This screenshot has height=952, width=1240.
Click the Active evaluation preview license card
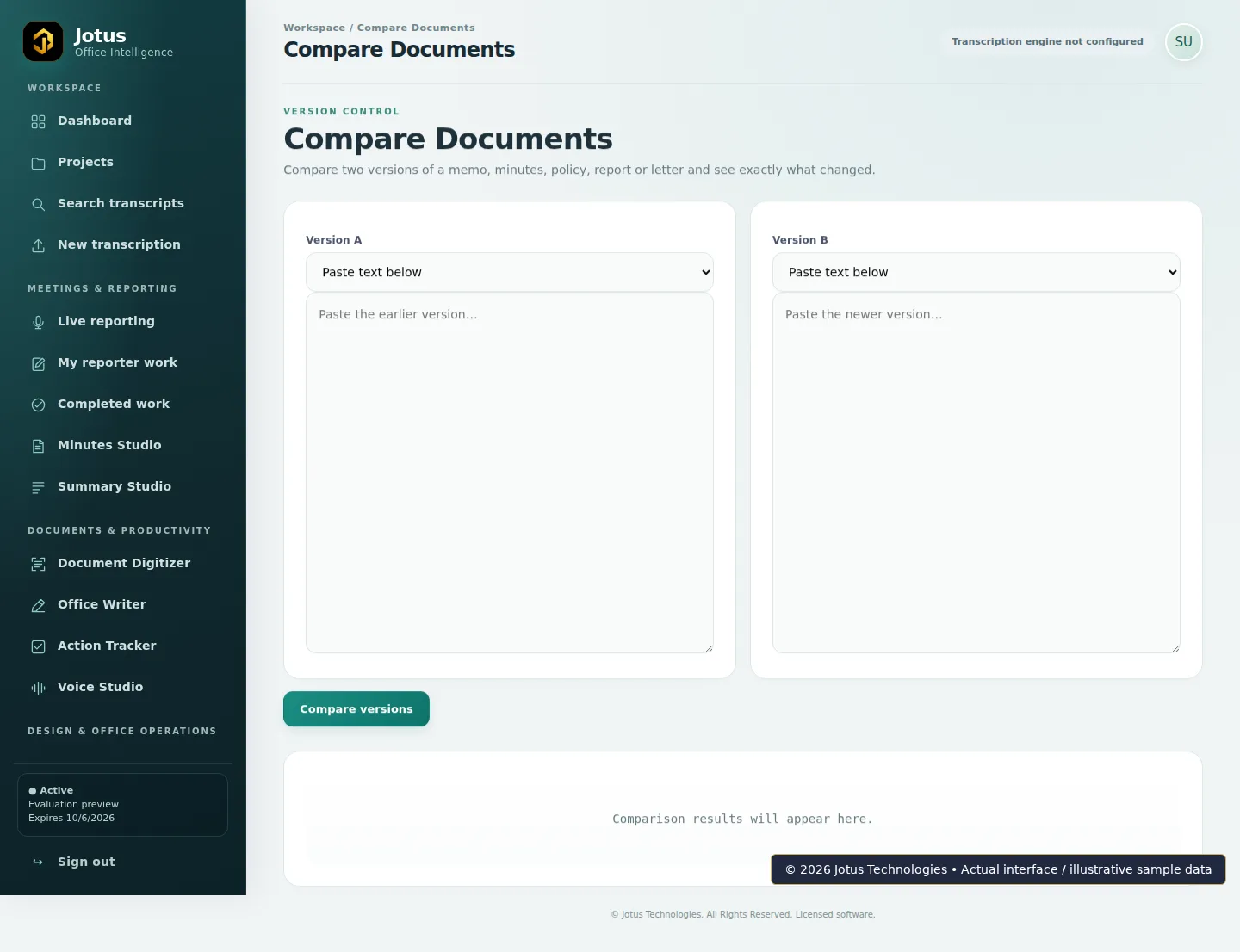[122, 805]
